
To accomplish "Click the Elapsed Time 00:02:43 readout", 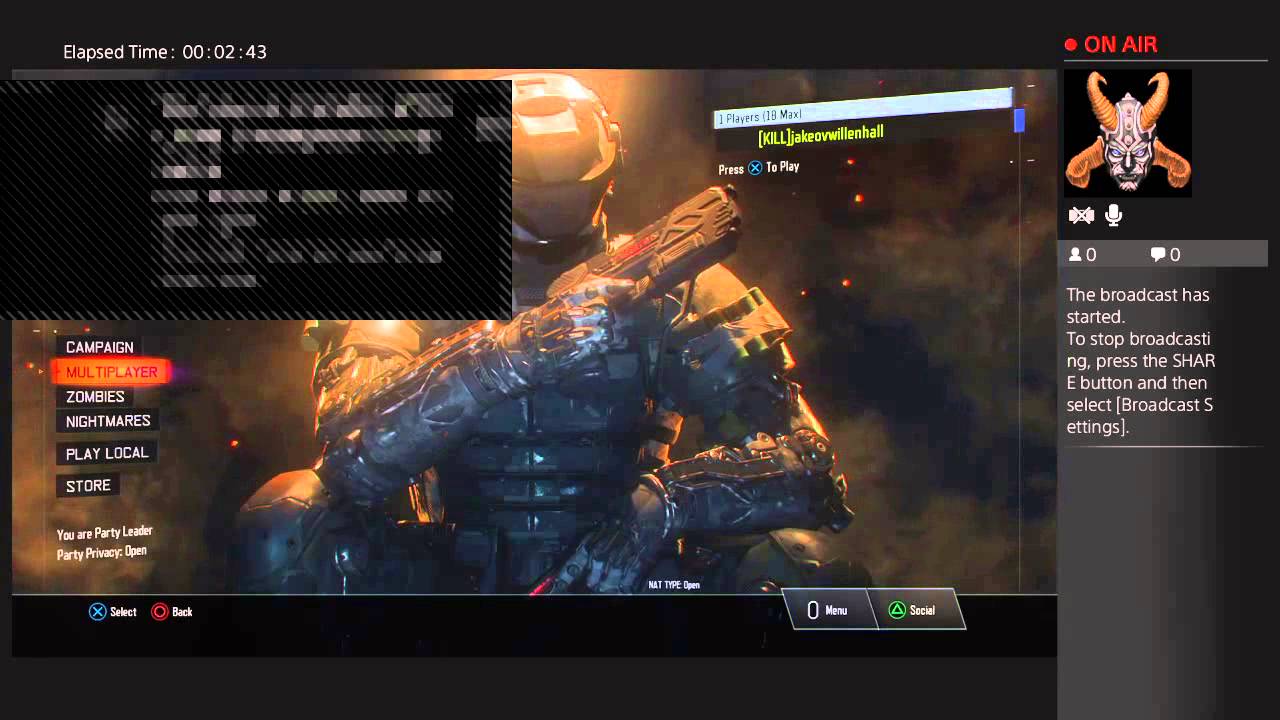I will point(165,52).
